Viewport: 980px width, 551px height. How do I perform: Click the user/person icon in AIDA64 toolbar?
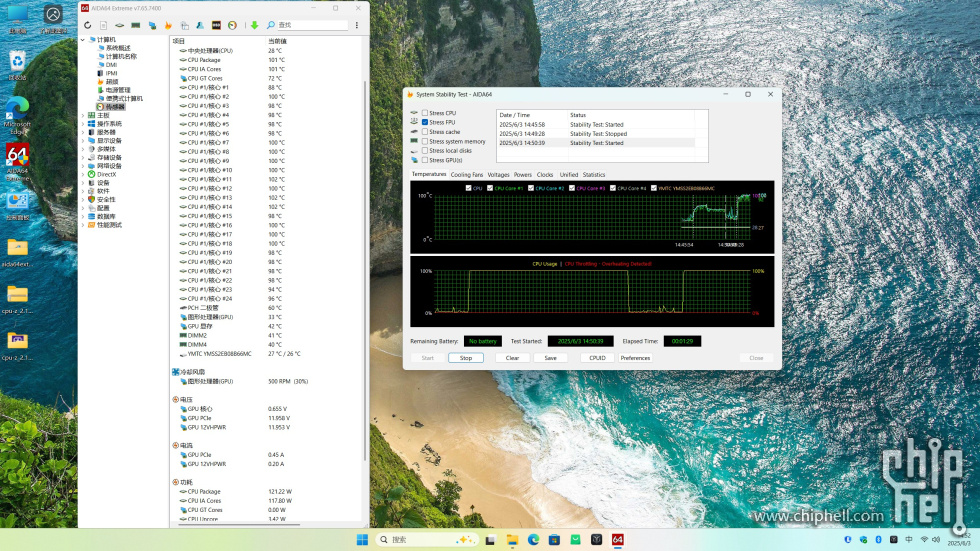[x=200, y=25]
